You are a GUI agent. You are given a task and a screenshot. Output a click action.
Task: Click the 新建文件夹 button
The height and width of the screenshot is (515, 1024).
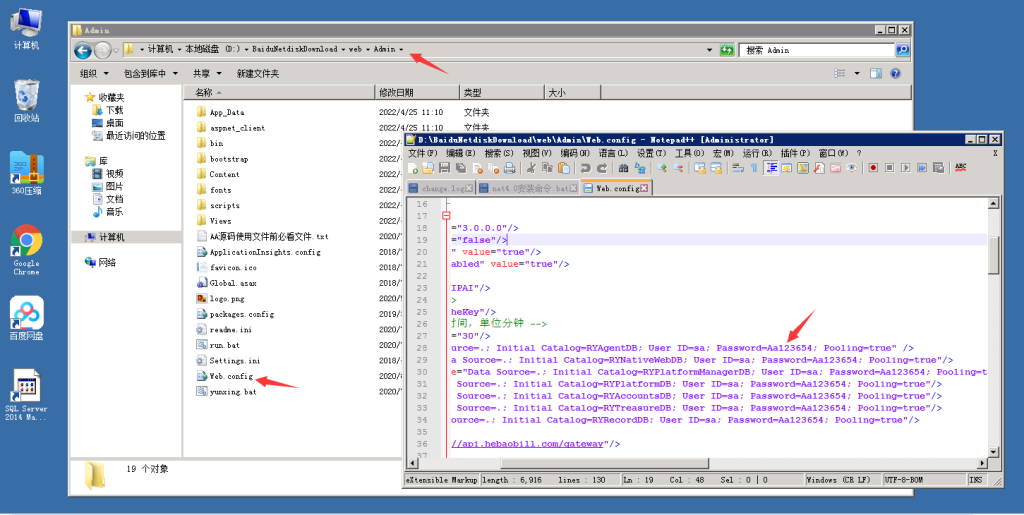(x=258, y=73)
